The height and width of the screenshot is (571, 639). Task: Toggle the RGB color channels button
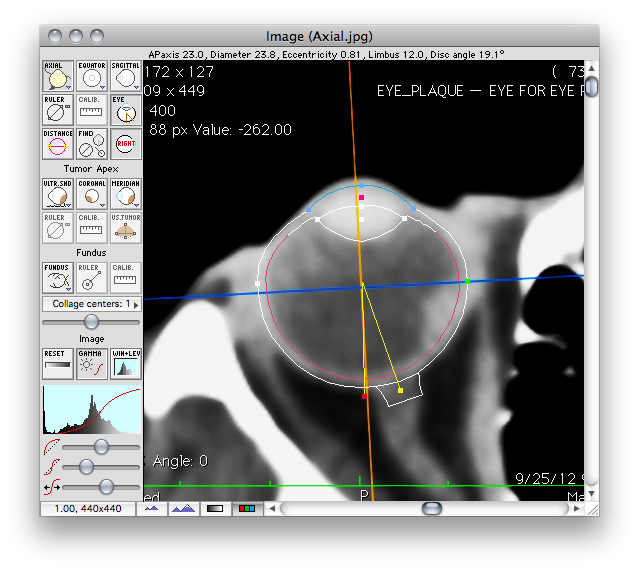[x=247, y=509]
